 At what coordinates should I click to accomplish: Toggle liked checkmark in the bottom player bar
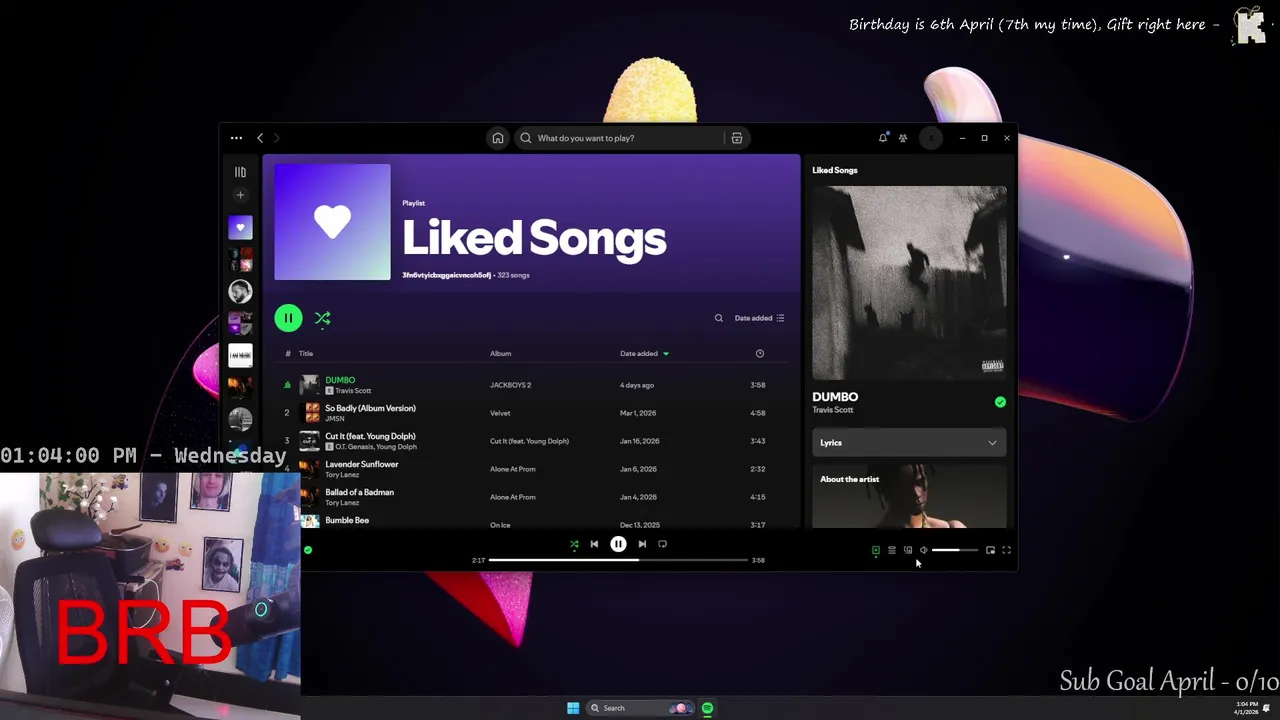pos(308,550)
